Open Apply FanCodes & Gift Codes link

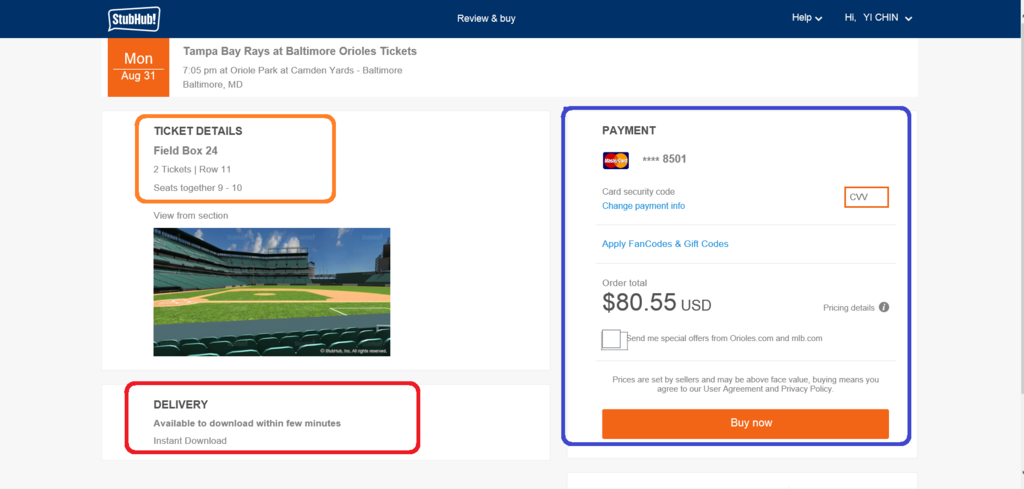[665, 244]
